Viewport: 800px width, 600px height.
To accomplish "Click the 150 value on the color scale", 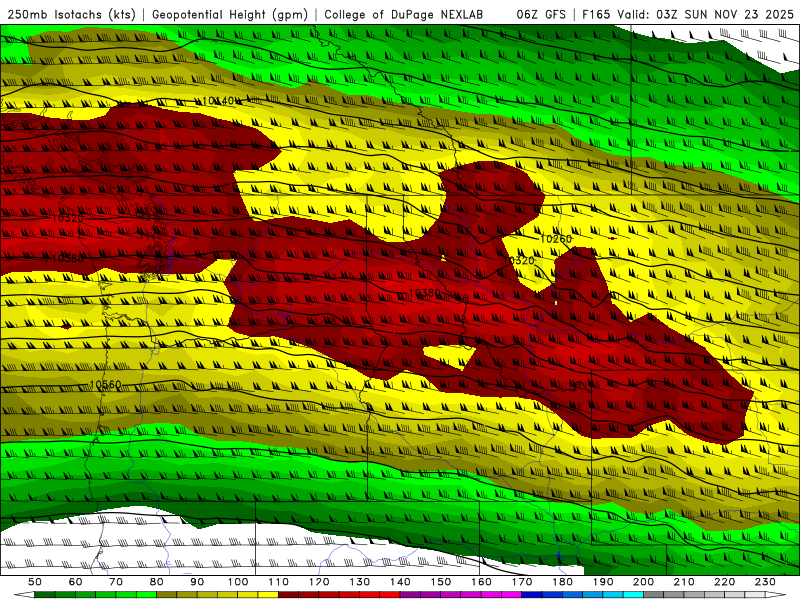I will tap(441, 582).
